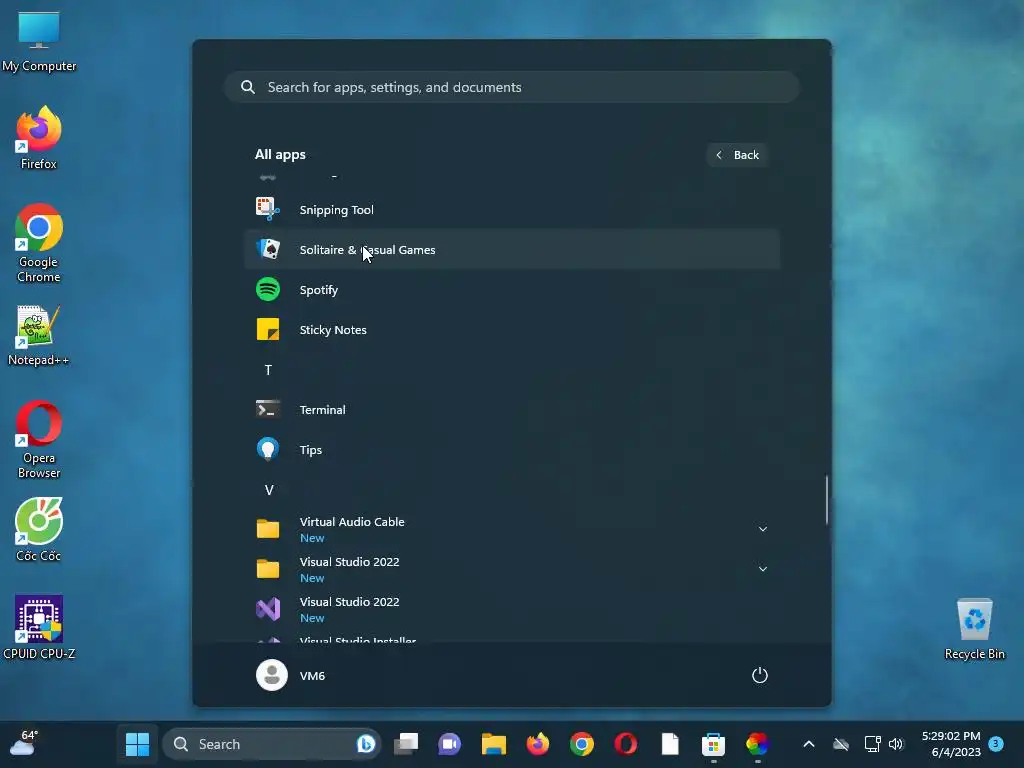Open the VM6 user account menu
The image size is (1024, 768).
pos(291,675)
